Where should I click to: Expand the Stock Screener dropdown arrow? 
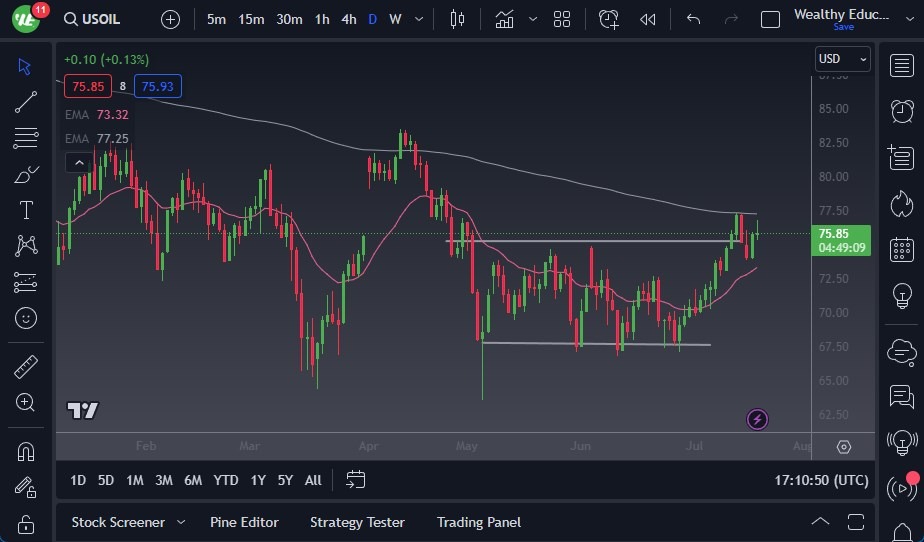(x=181, y=522)
